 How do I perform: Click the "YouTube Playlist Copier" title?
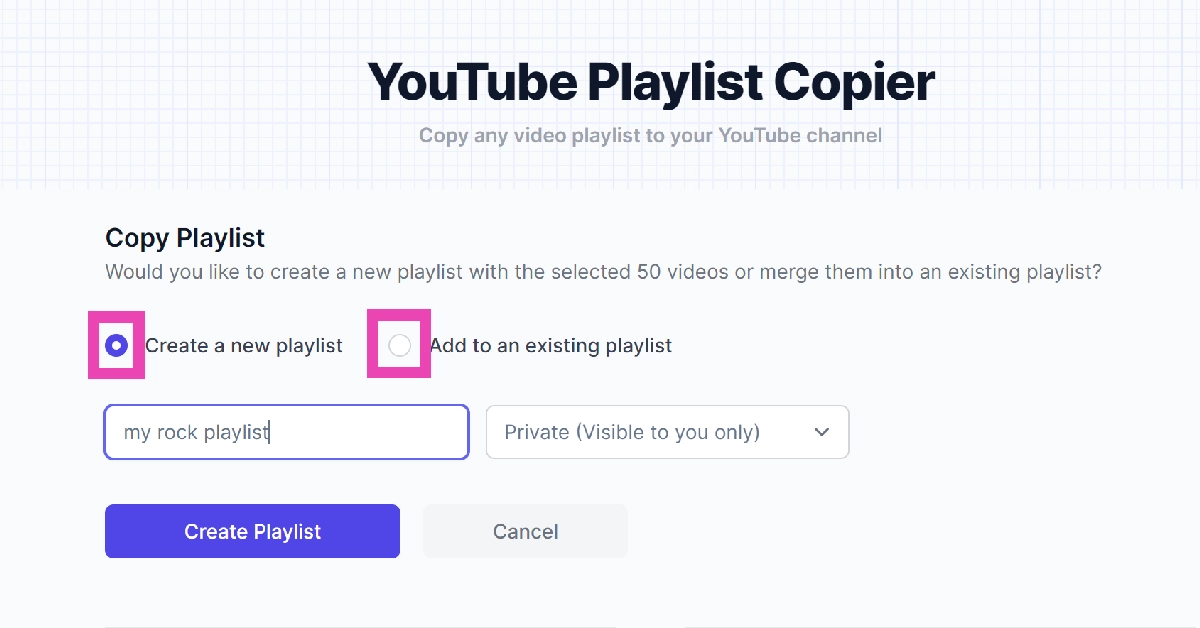650,82
